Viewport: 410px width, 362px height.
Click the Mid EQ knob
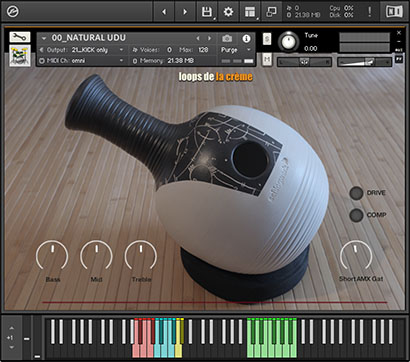(x=96, y=255)
